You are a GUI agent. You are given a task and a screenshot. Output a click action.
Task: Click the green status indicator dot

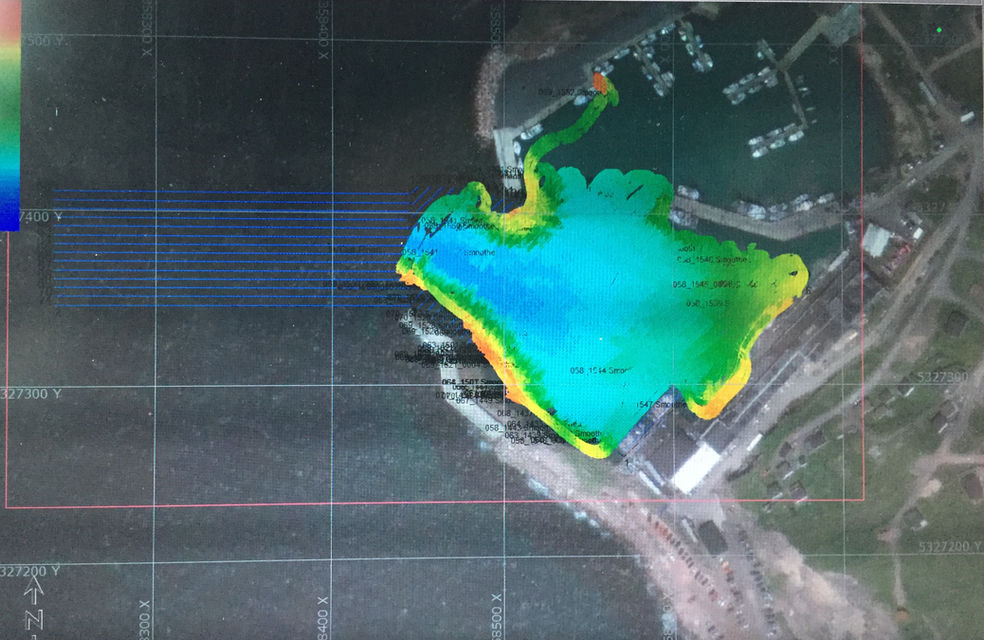point(937,31)
